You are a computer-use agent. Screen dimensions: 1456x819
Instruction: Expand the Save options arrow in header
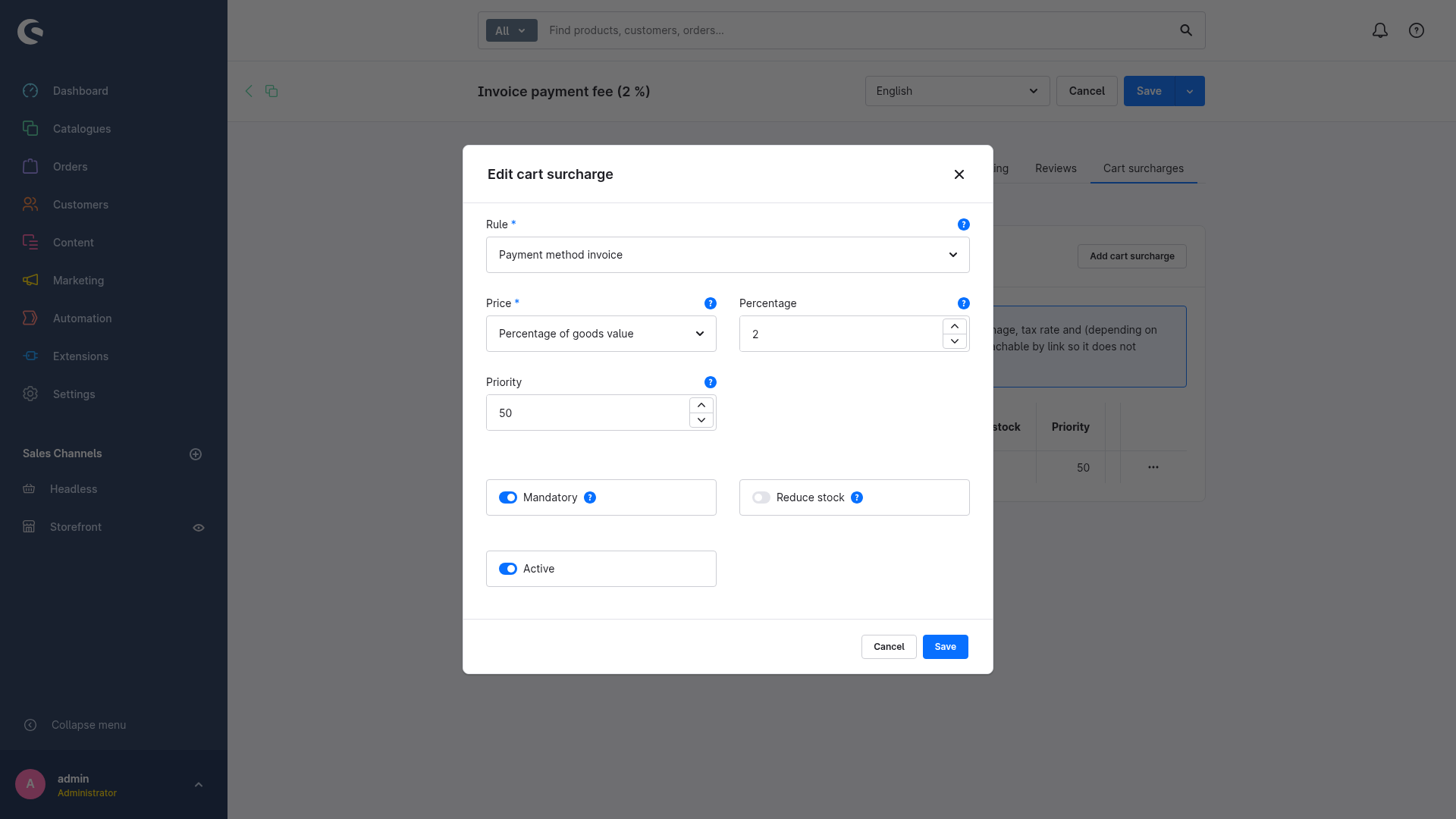(1190, 91)
